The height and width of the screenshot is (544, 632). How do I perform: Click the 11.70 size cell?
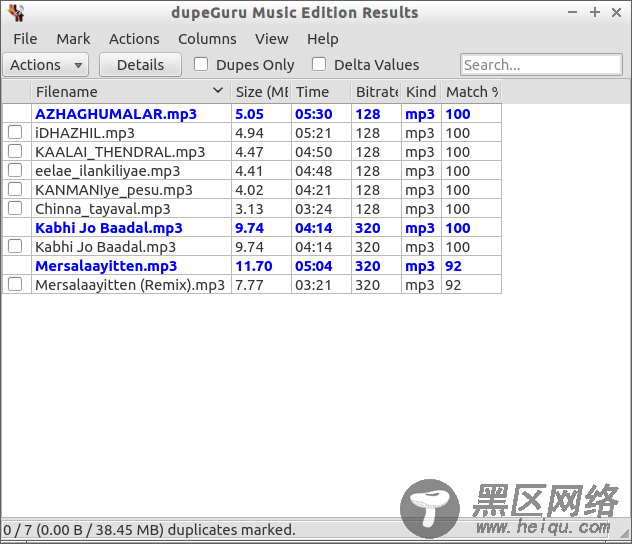coord(261,266)
